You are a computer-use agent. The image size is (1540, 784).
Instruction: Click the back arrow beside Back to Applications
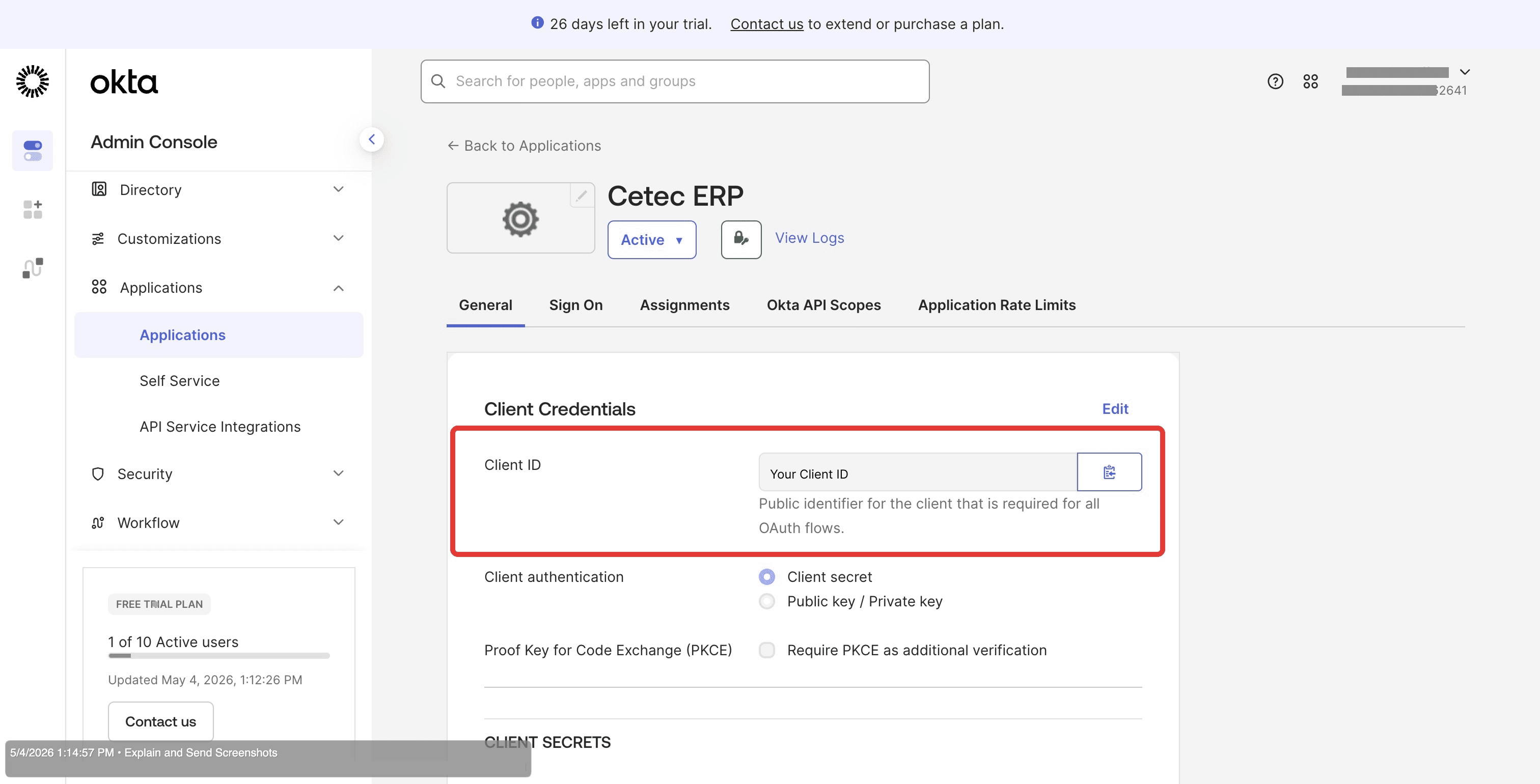click(453, 145)
